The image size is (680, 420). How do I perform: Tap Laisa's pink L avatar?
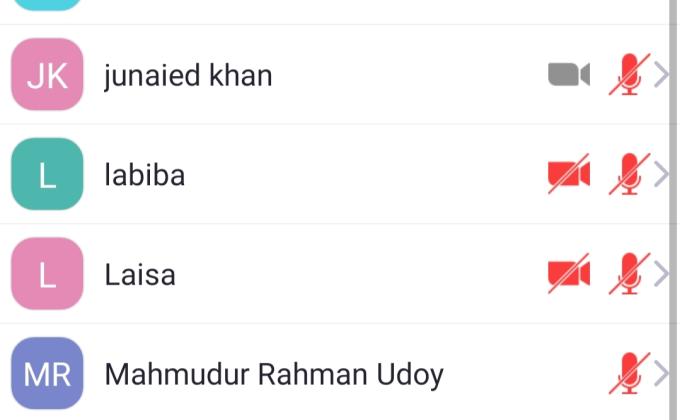click(46, 274)
